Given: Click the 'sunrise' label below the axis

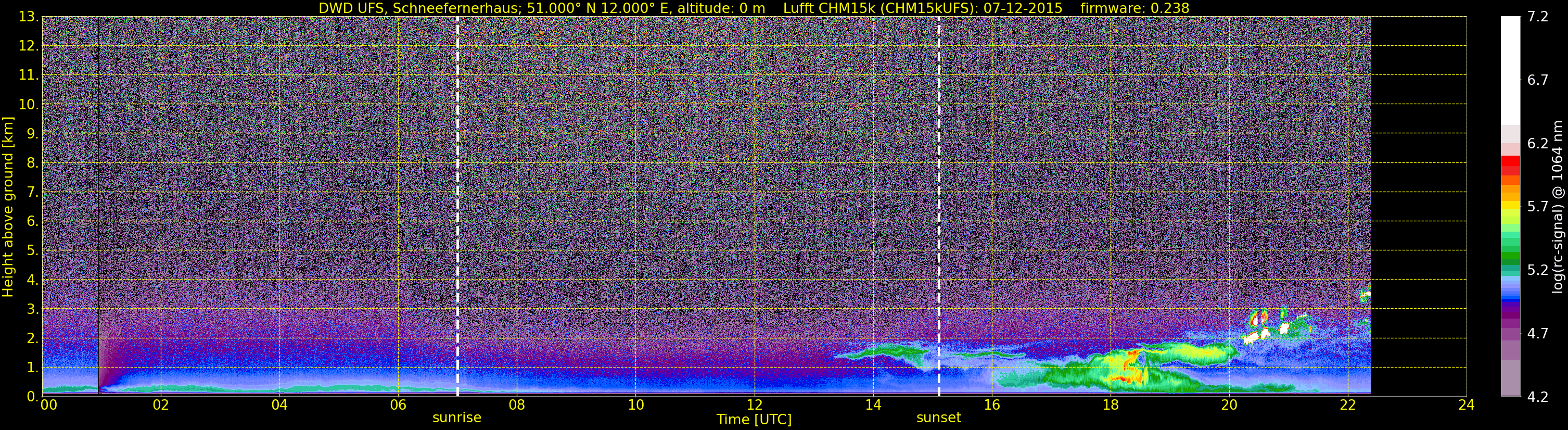Looking at the screenshot, I should click(x=456, y=418).
